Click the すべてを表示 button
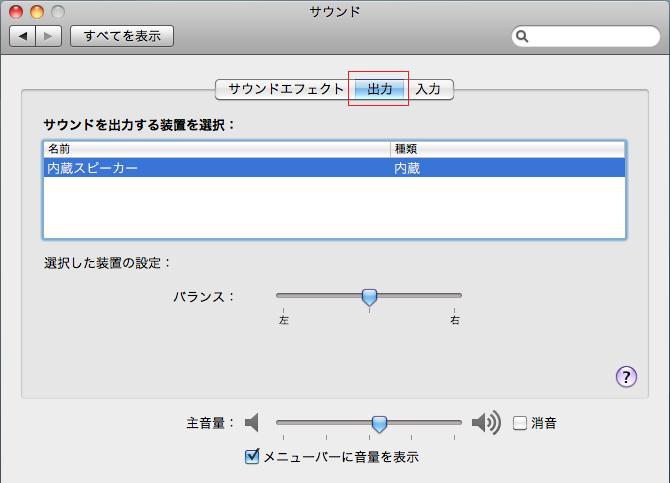This screenshot has width=670, height=483. pos(122,36)
